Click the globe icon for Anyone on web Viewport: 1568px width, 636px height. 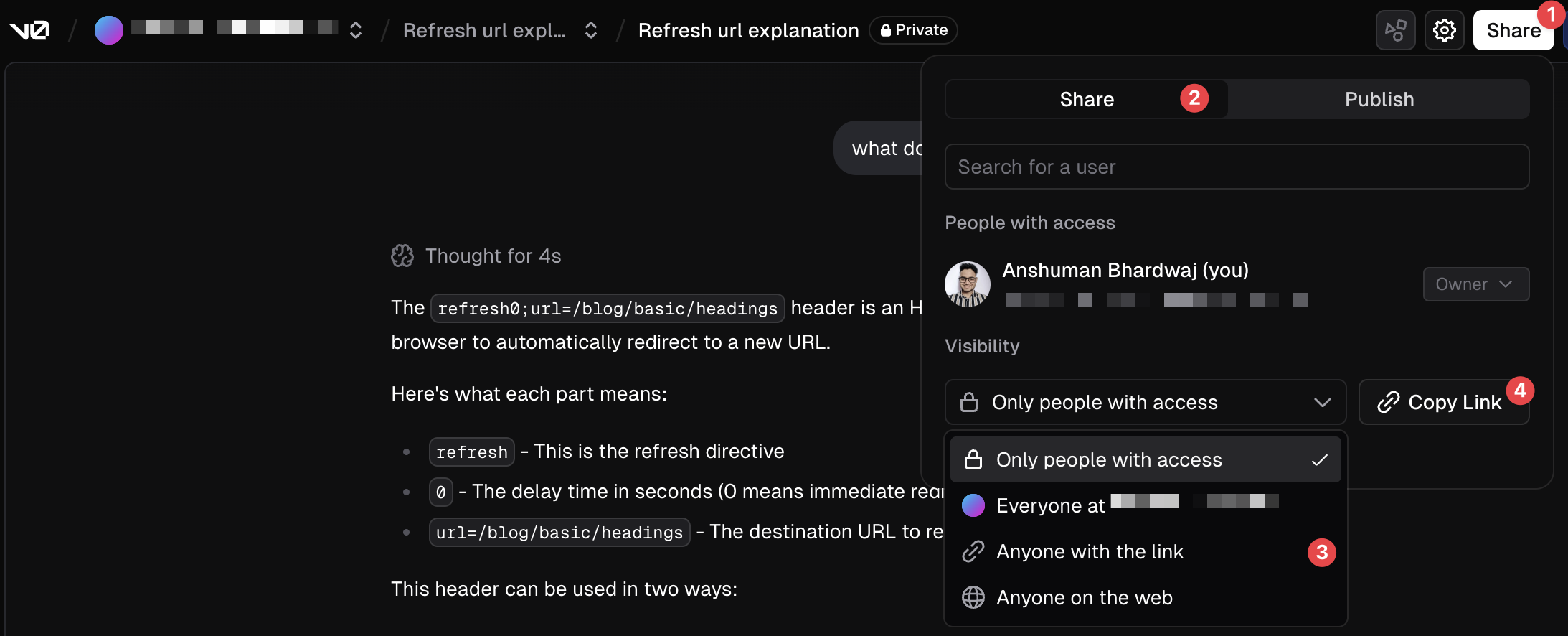click(973, 597)
